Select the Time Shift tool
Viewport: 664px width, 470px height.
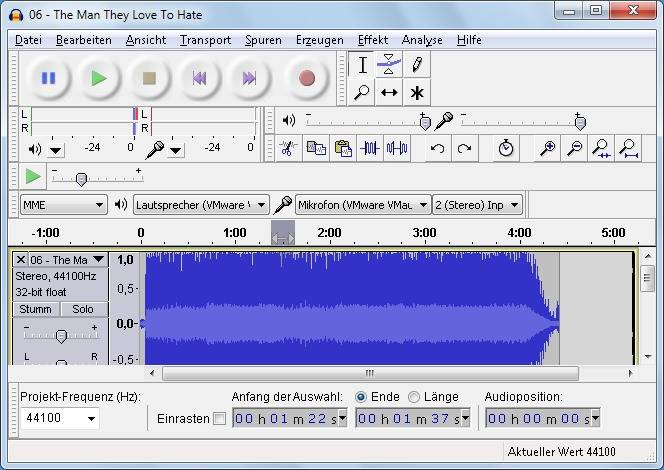(388, 92)
